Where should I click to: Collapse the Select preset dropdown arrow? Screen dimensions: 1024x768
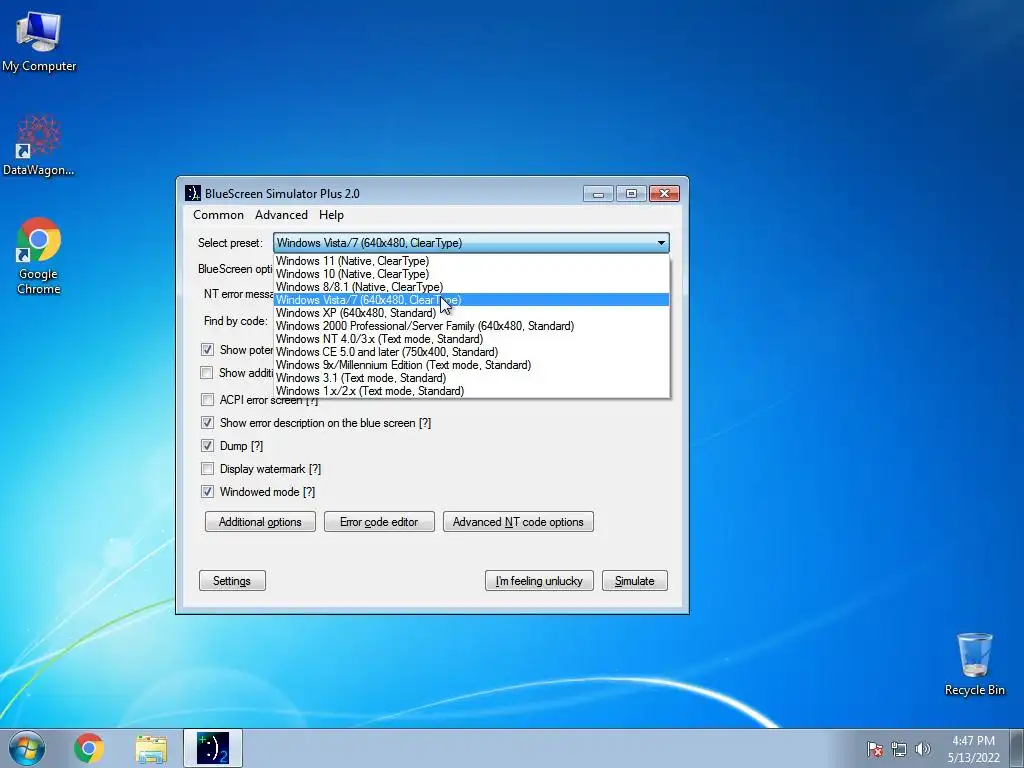(661, 243)
